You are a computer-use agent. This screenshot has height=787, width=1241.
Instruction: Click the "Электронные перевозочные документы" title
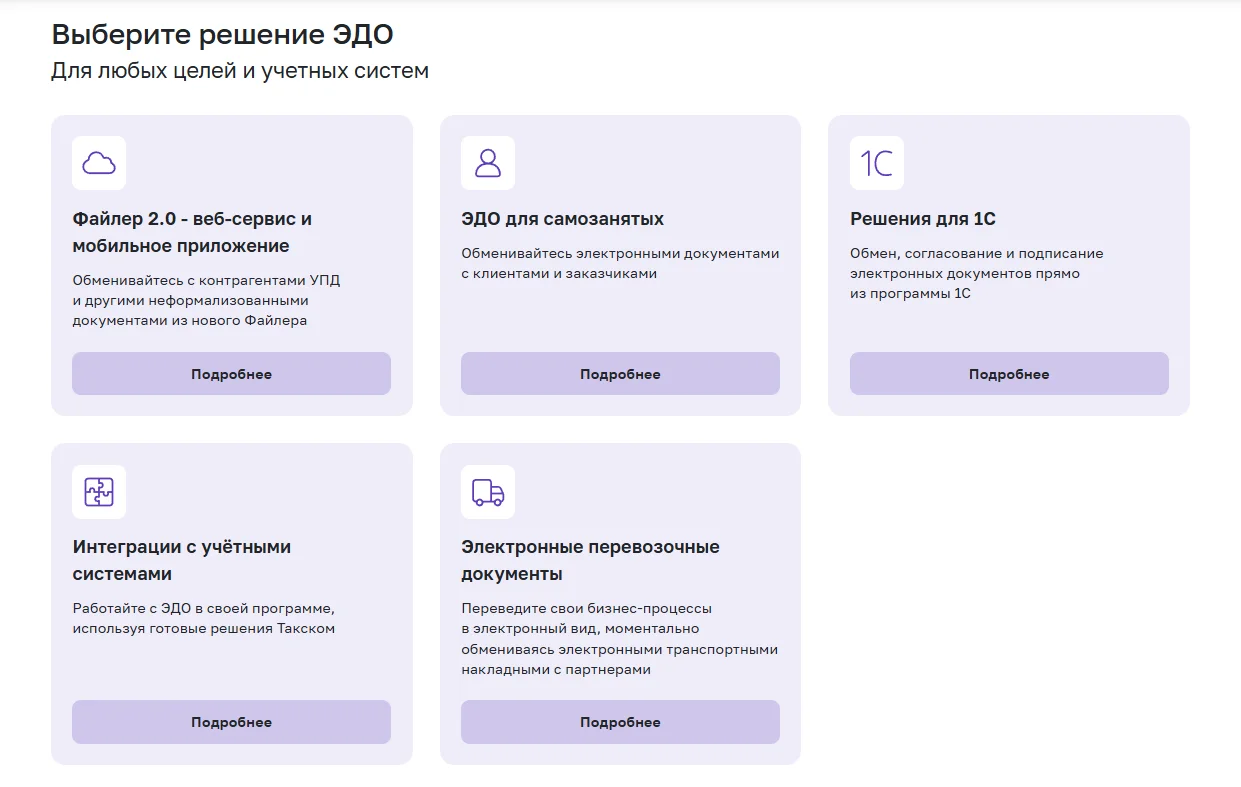(x=590, y=560)
